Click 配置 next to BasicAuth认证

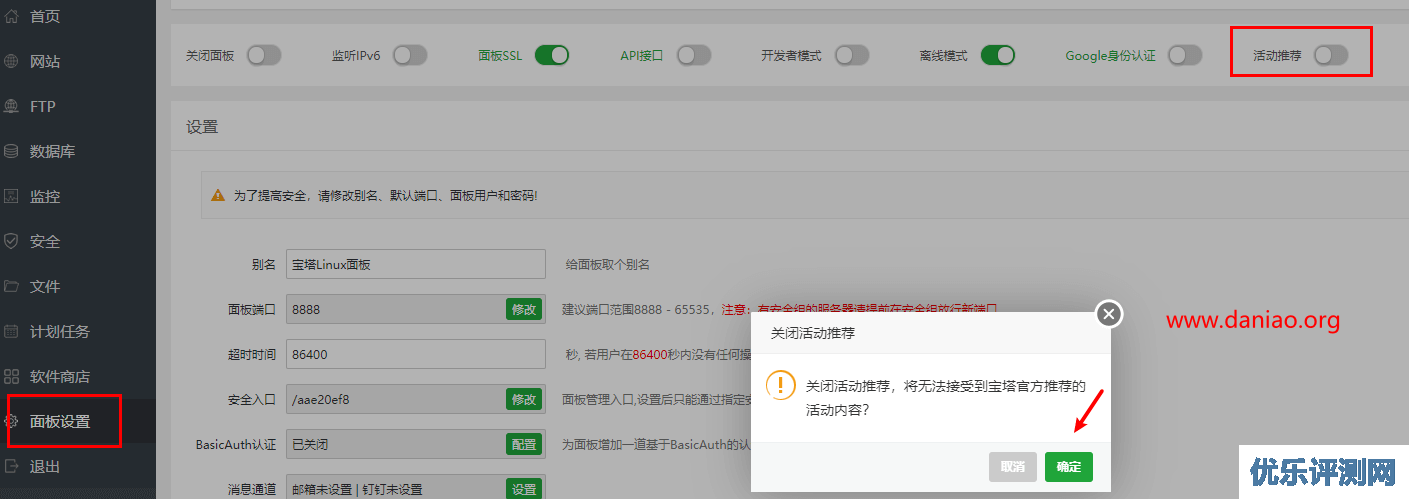pos(524,444)
